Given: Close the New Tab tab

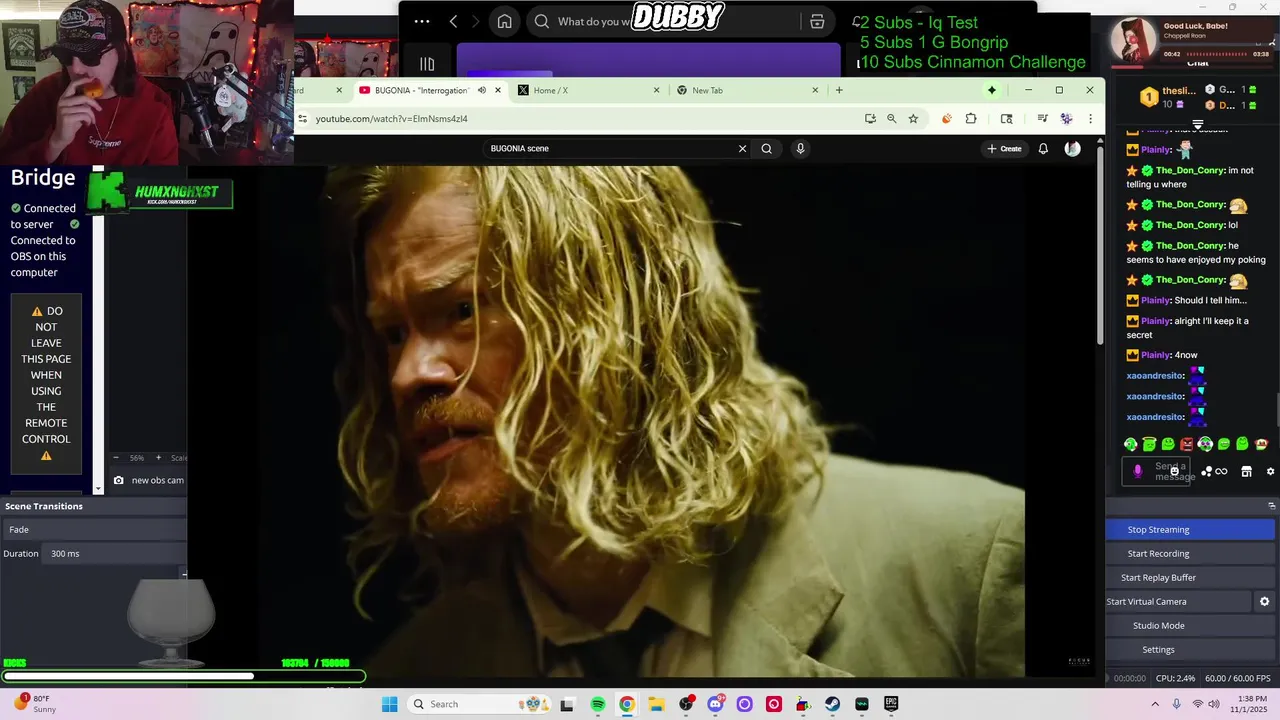Looking at the screenshot, I should pyautogui.click(x=815, y=90).
